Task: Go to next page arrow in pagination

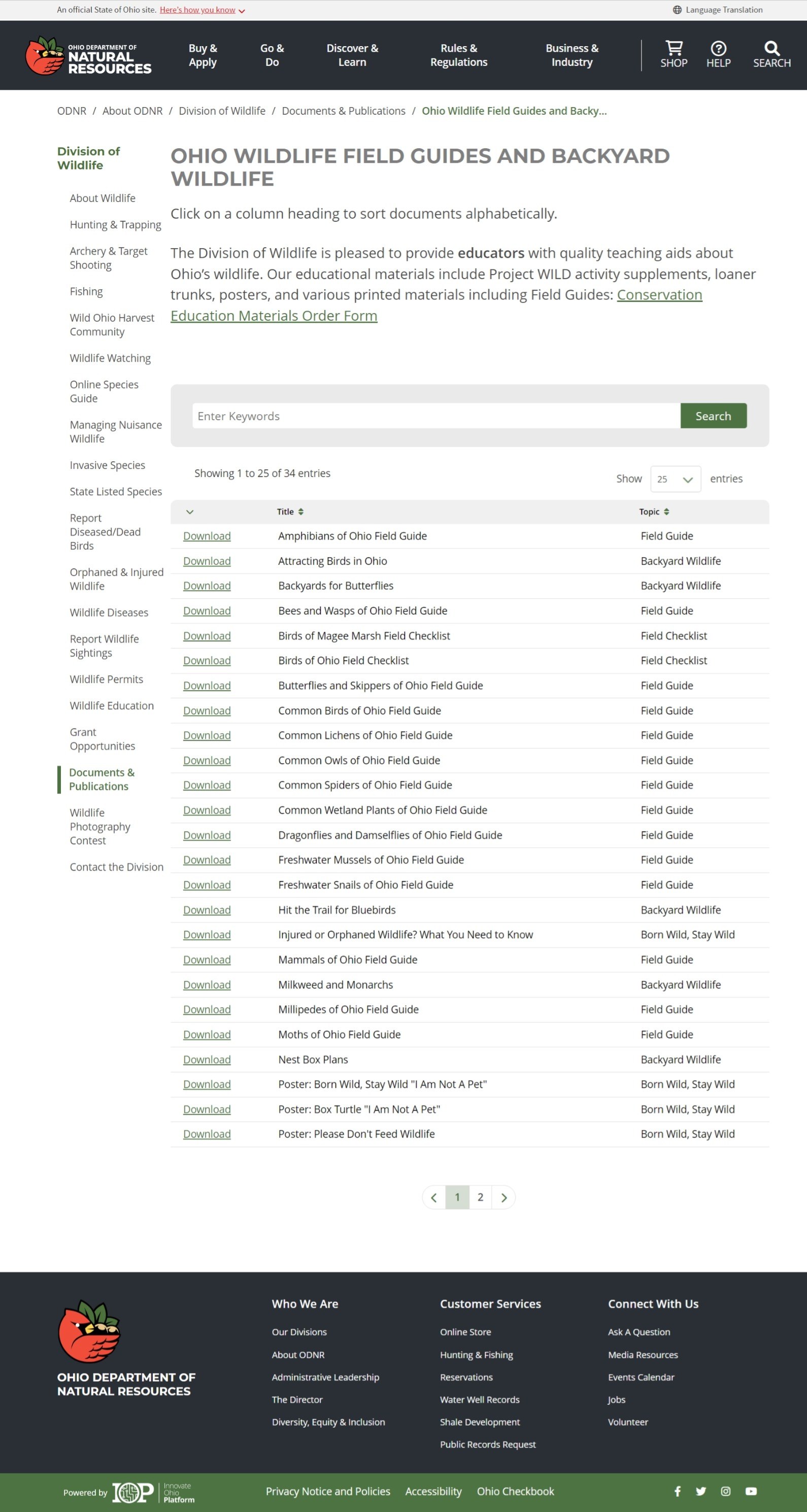Action: (504, 1197)
